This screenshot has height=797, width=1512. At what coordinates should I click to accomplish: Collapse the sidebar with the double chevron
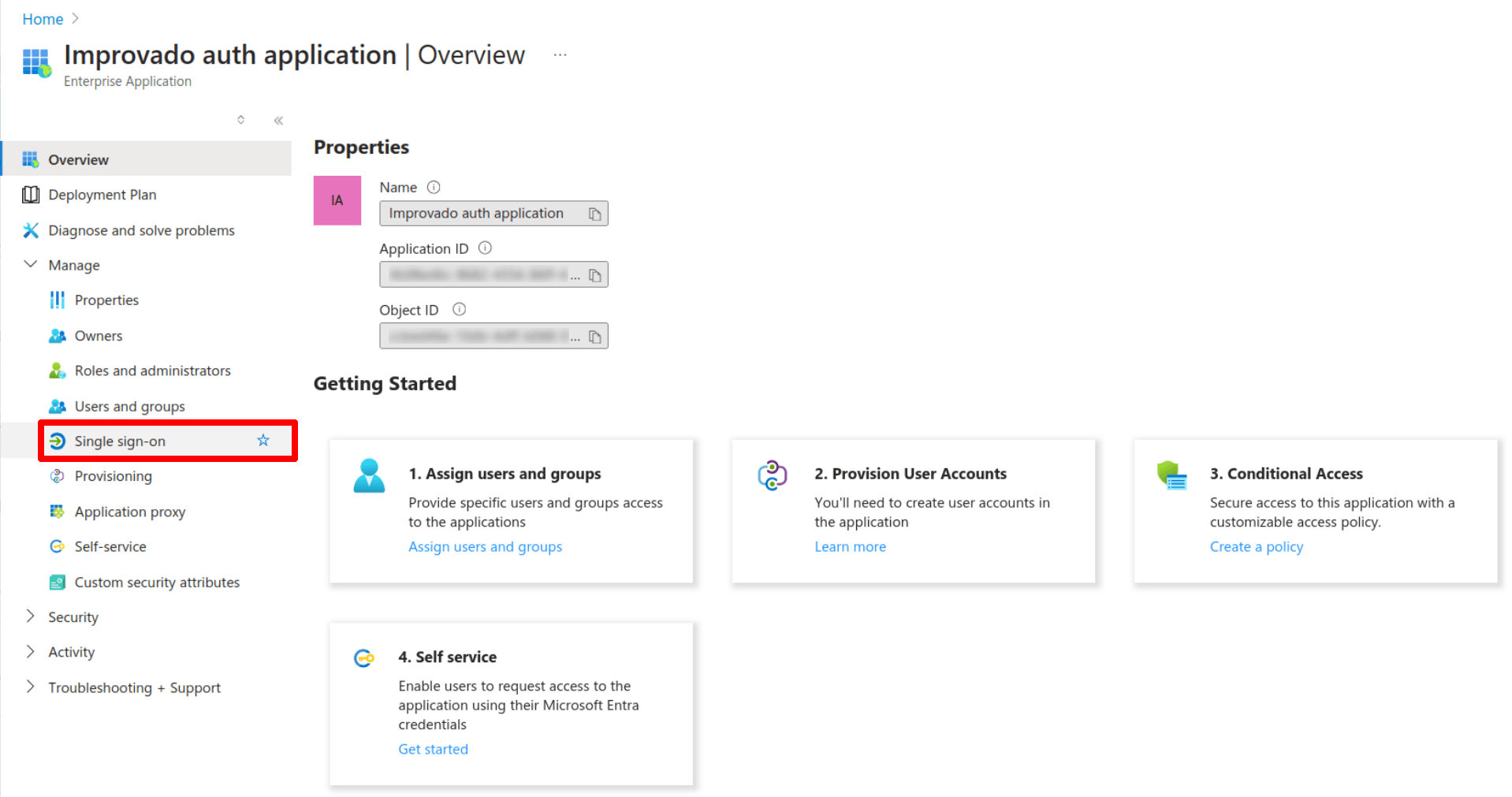(278, 121)
